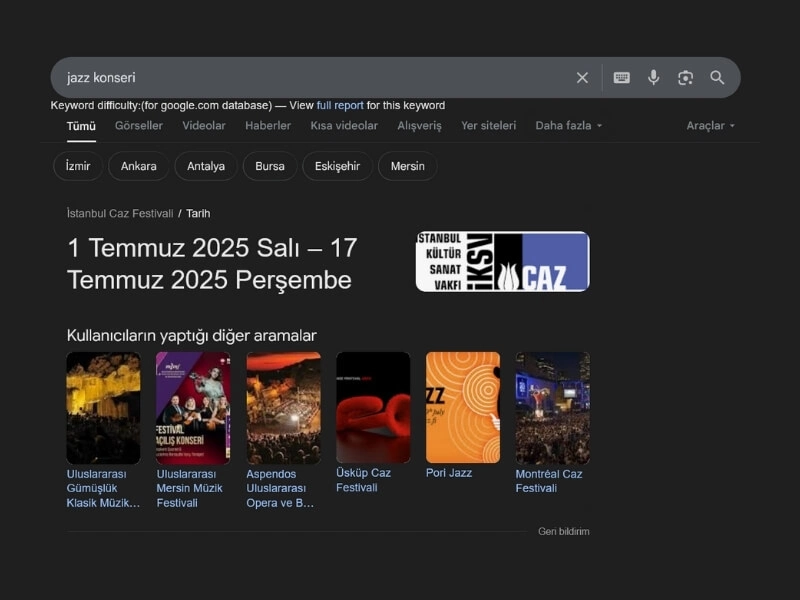Start voice search with the microphone icon
The image size is (800, 600).
[x=653, y=78]
